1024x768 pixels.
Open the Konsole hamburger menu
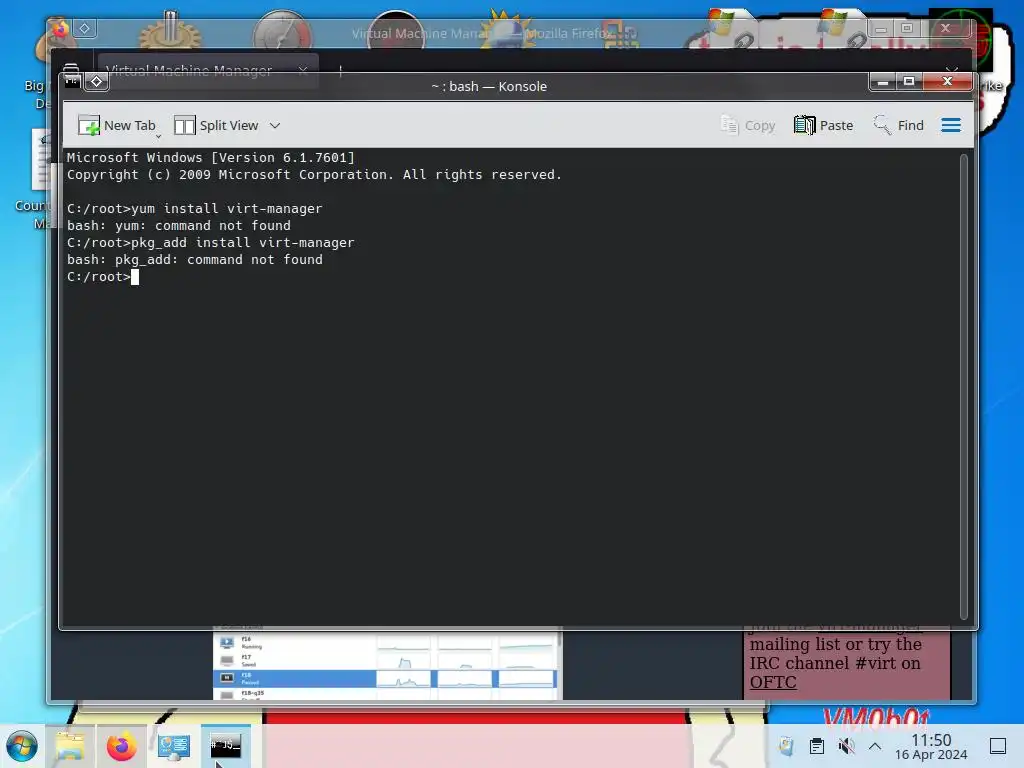[x=951, y=125]
